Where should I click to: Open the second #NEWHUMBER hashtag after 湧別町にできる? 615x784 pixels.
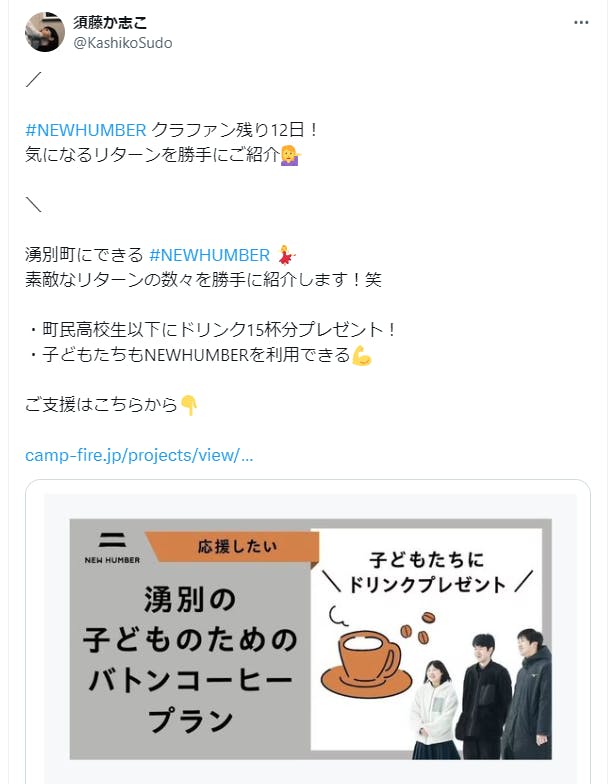click(210, 255)
